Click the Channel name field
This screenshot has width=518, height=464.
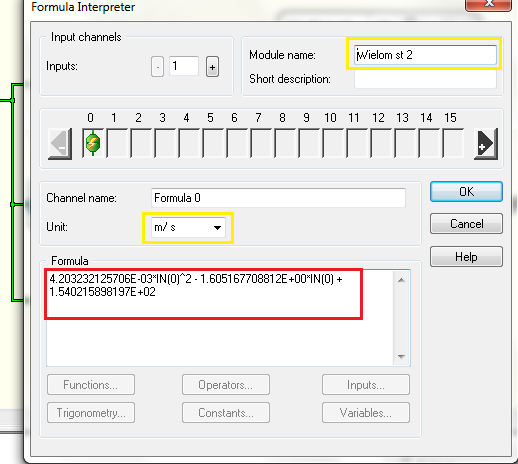click(278, 198)
